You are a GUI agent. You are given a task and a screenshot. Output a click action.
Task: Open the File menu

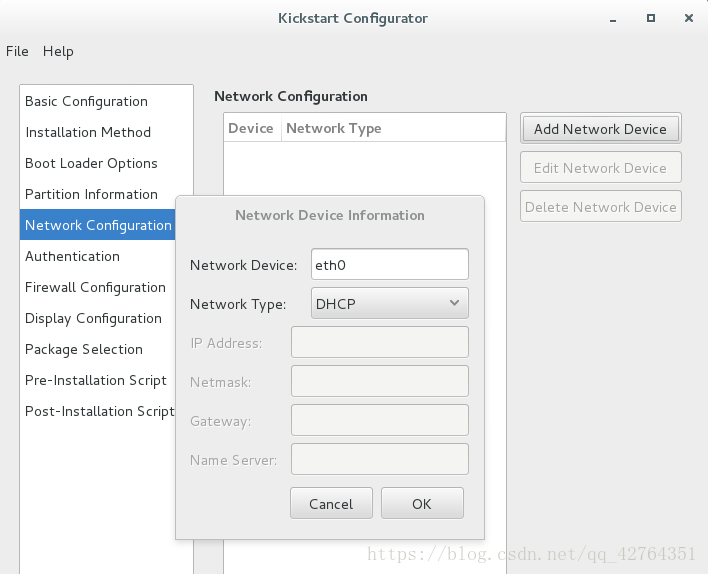tap(17, 51)
